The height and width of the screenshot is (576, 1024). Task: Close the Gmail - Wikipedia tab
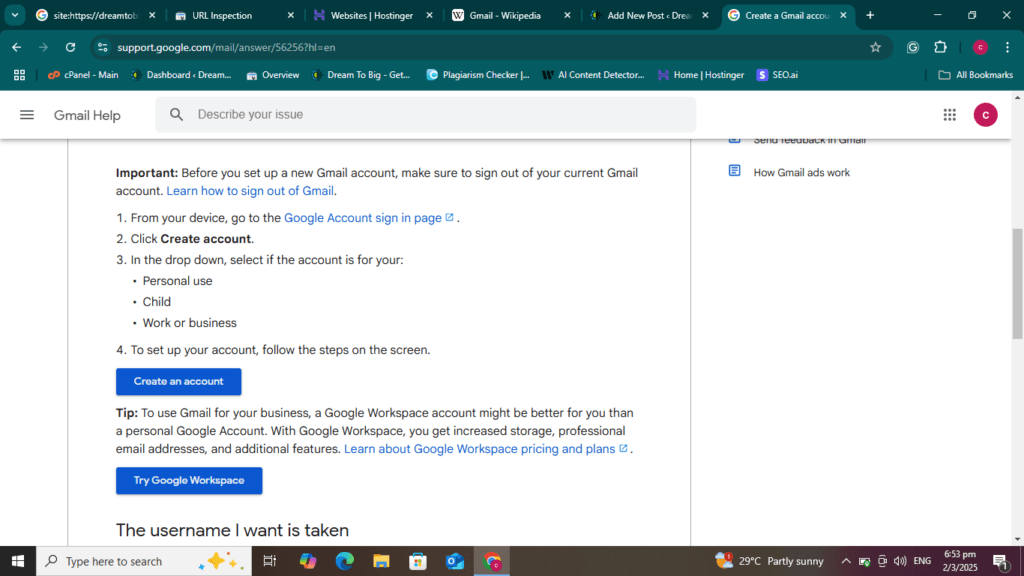coord(567,15)
